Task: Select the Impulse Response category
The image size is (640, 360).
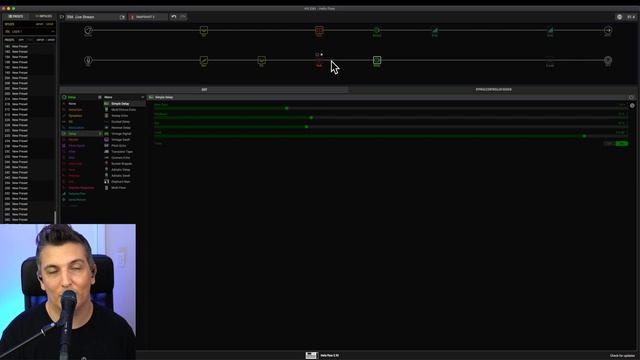Action: click(81, 188)
